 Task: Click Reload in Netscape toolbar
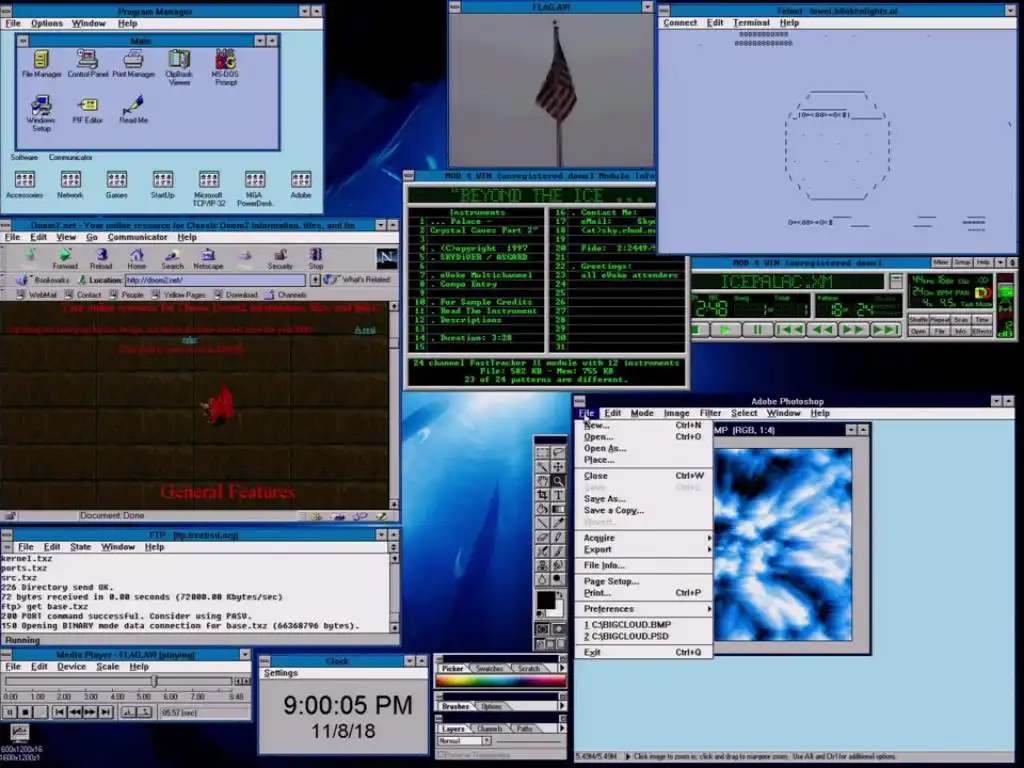tap(101, 259)
